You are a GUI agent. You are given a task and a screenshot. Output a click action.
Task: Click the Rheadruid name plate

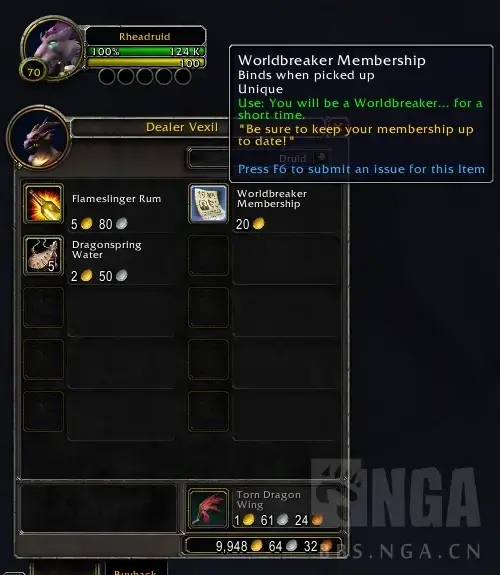coord(145,36)
